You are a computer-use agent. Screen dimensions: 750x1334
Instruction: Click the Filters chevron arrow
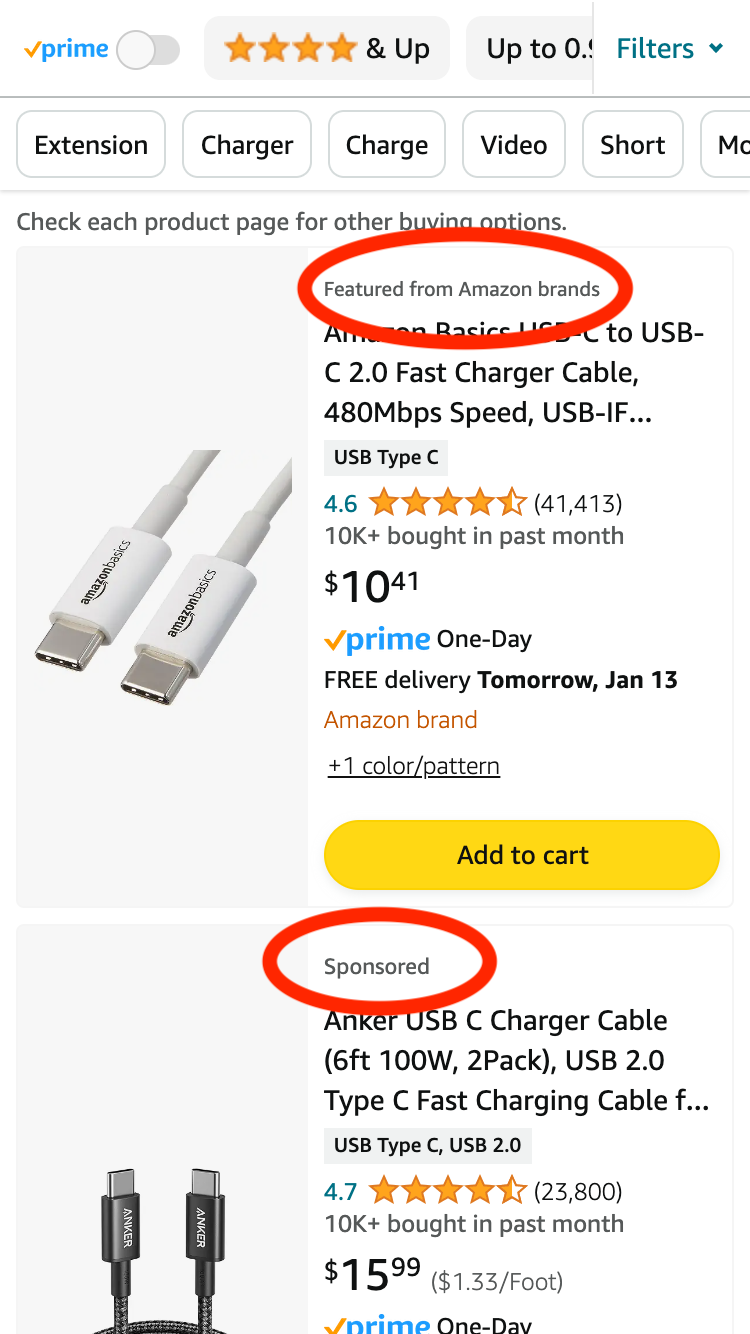click(x=715, y=47)
